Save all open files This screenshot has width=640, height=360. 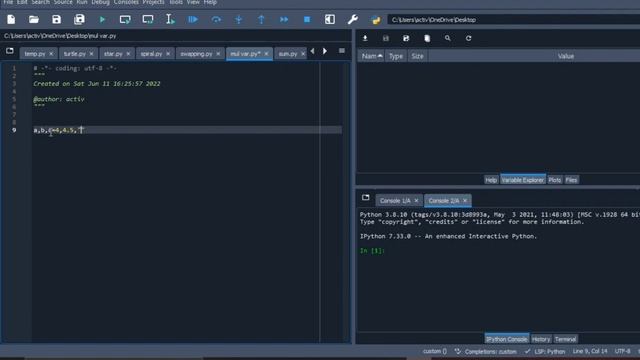click(79, 19)
